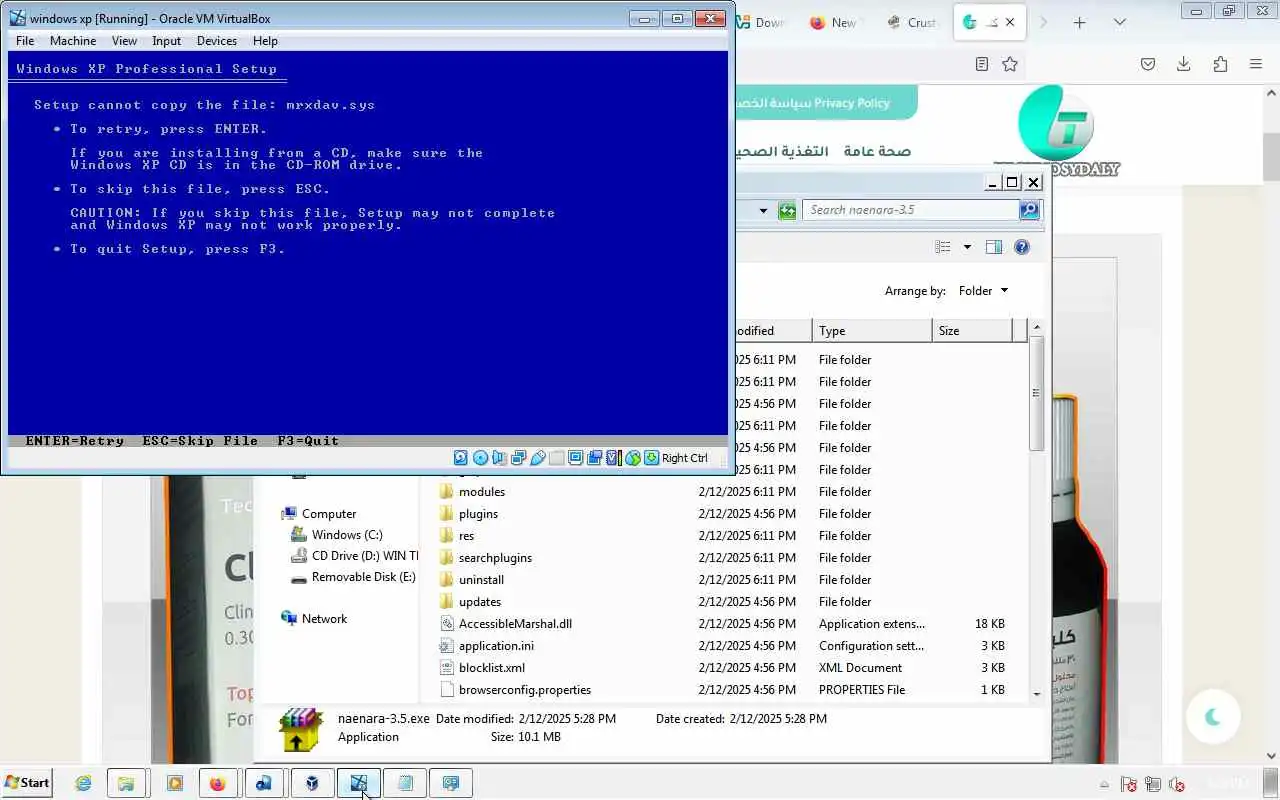Screen dimensions: 1280x800
Task: Click the optical disc icon in VirtualBox status bar
Action: (x=480, y=458)
